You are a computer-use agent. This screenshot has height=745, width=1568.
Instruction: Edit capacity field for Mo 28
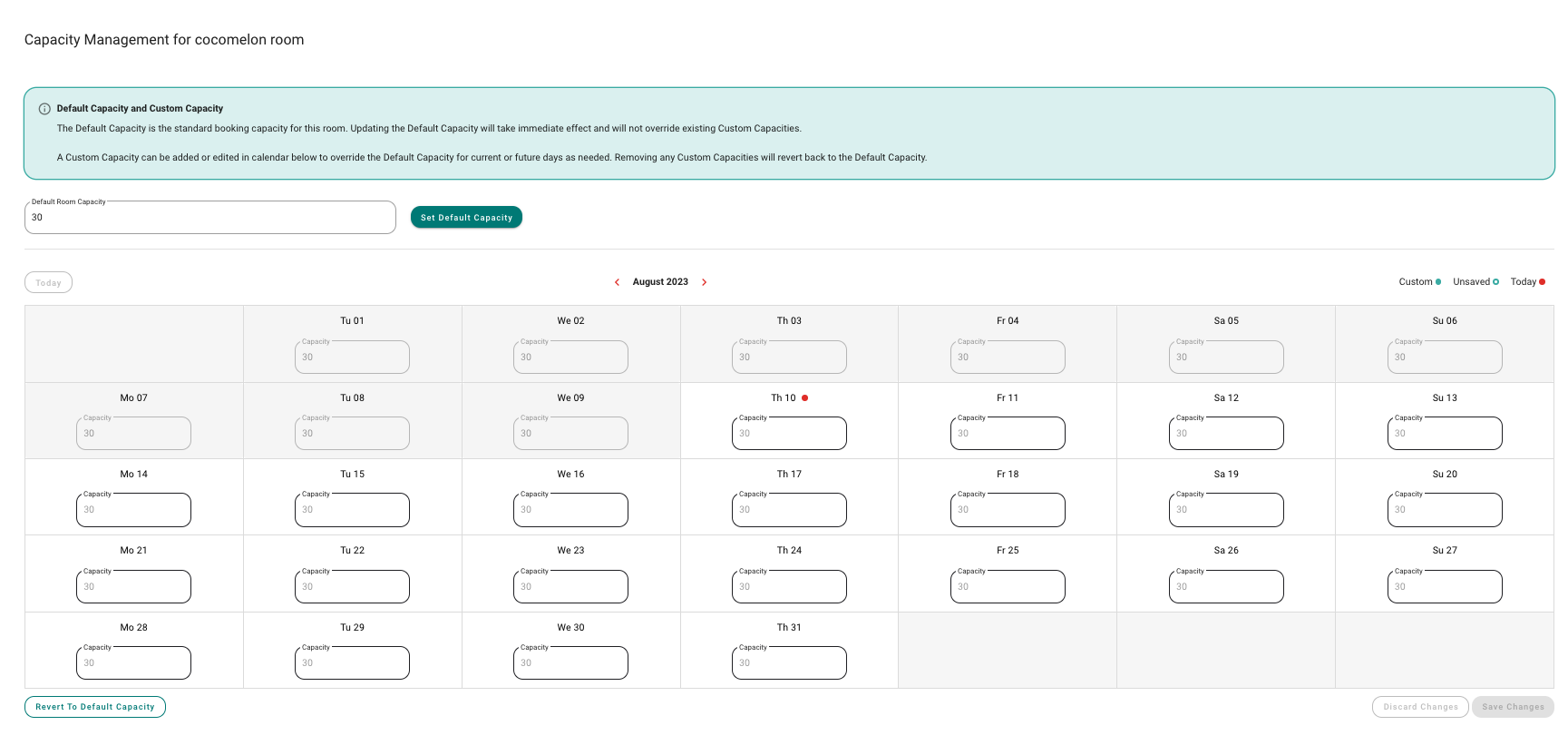(133, 663)
